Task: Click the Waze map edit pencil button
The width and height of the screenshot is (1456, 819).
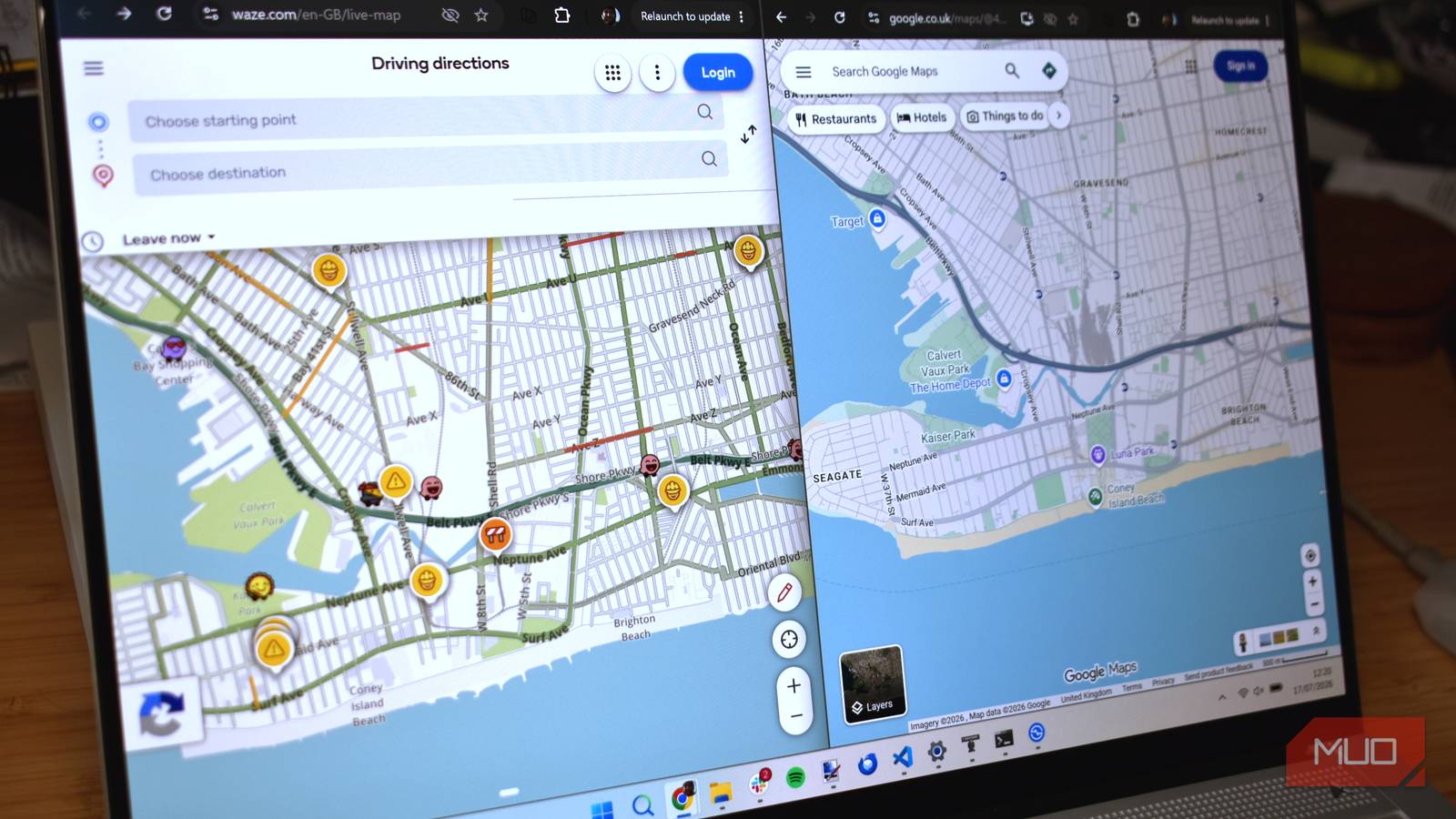Action: [784, 593]
